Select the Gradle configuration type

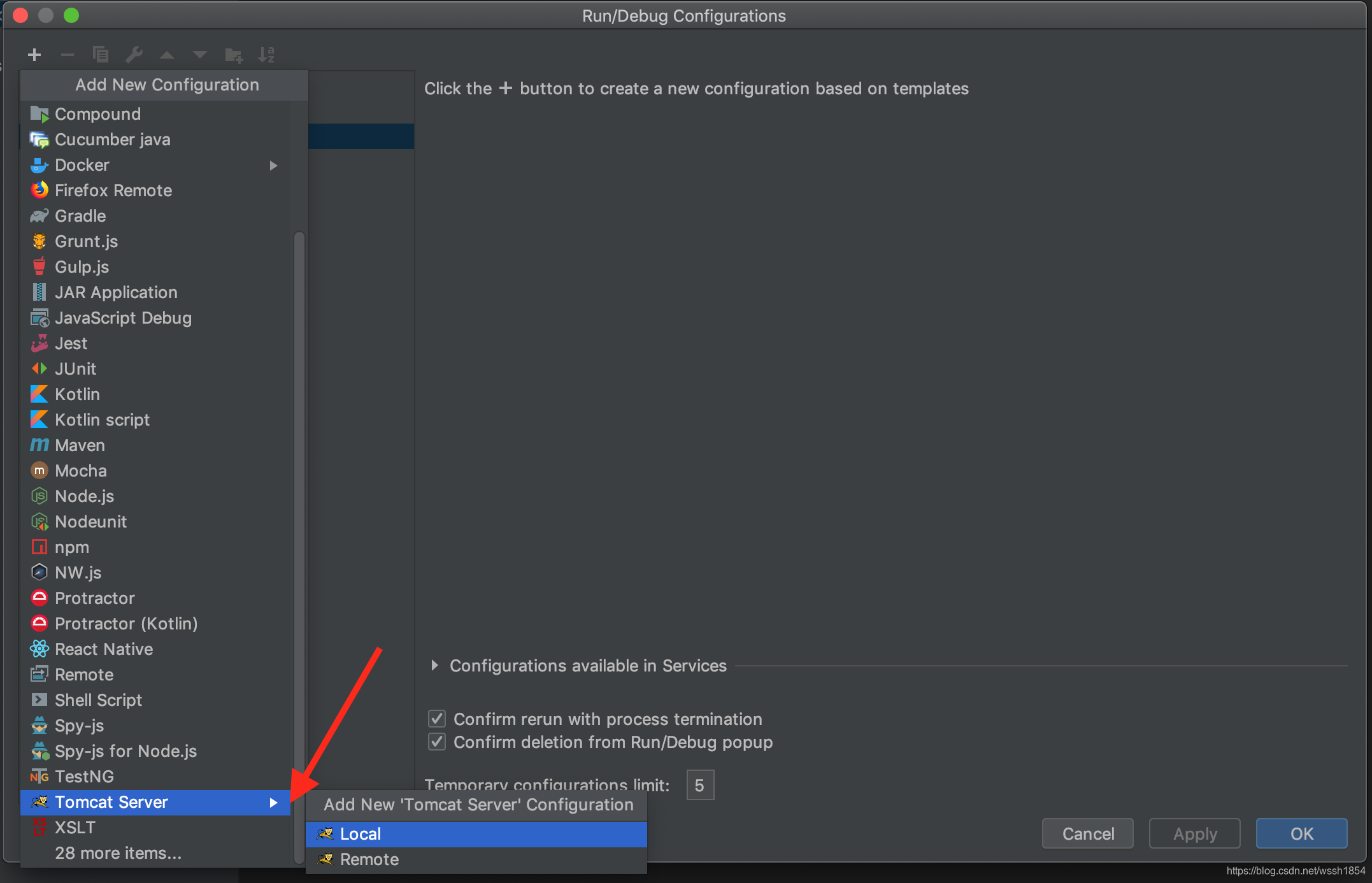point(80,216)
